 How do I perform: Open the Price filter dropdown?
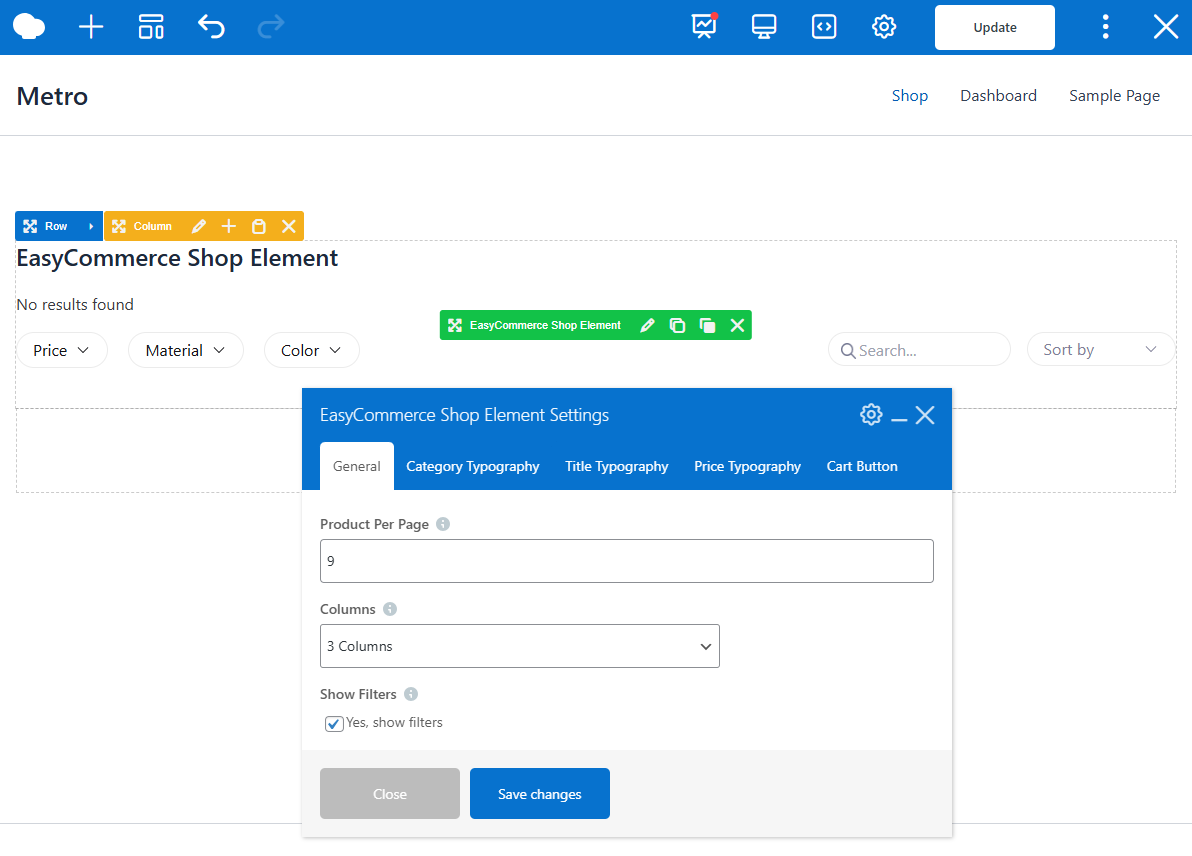tap(62, 350)
